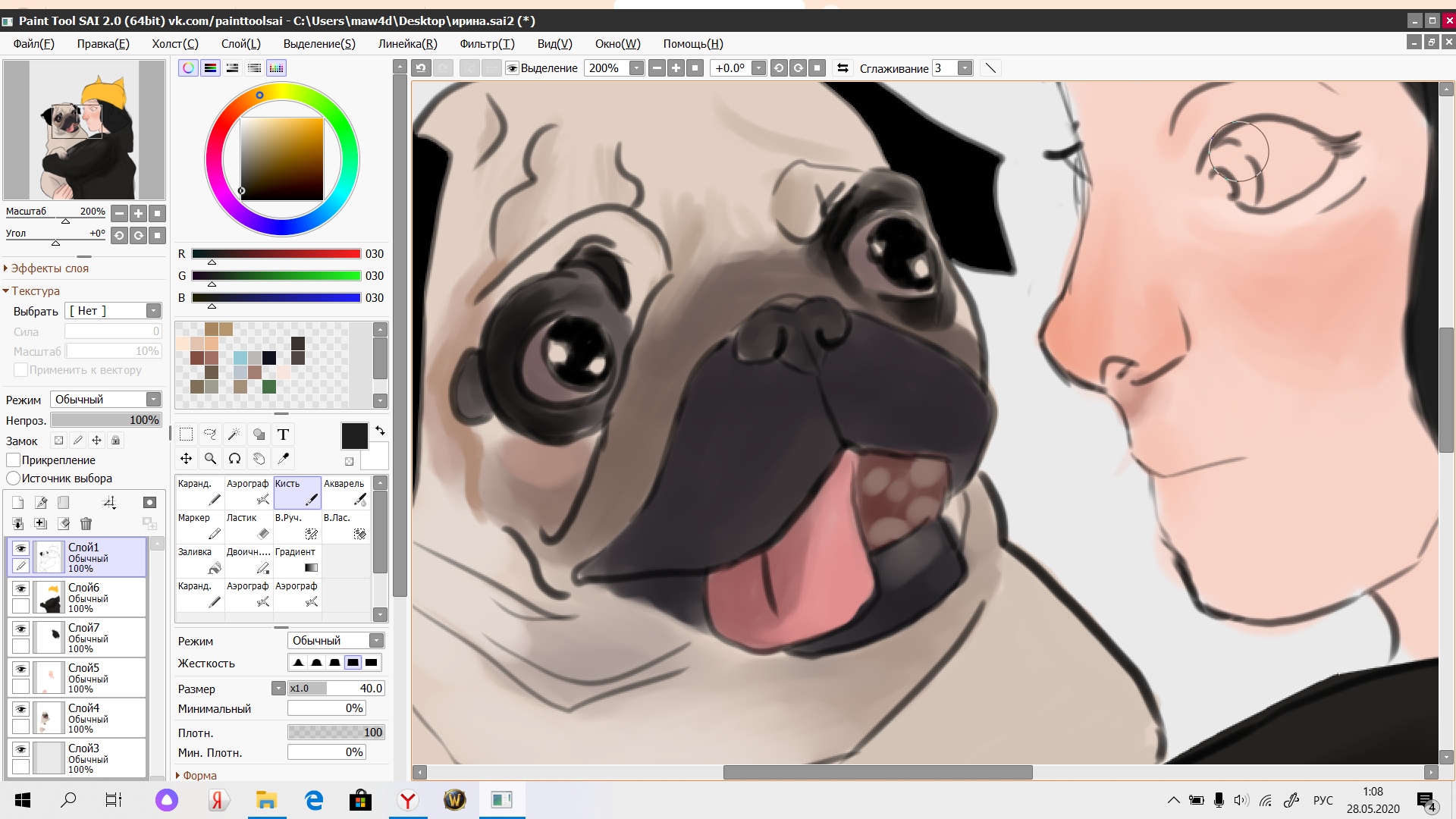Open the layer Режим blend mode dropdown
1456x819 pixels.
[106, 400]
